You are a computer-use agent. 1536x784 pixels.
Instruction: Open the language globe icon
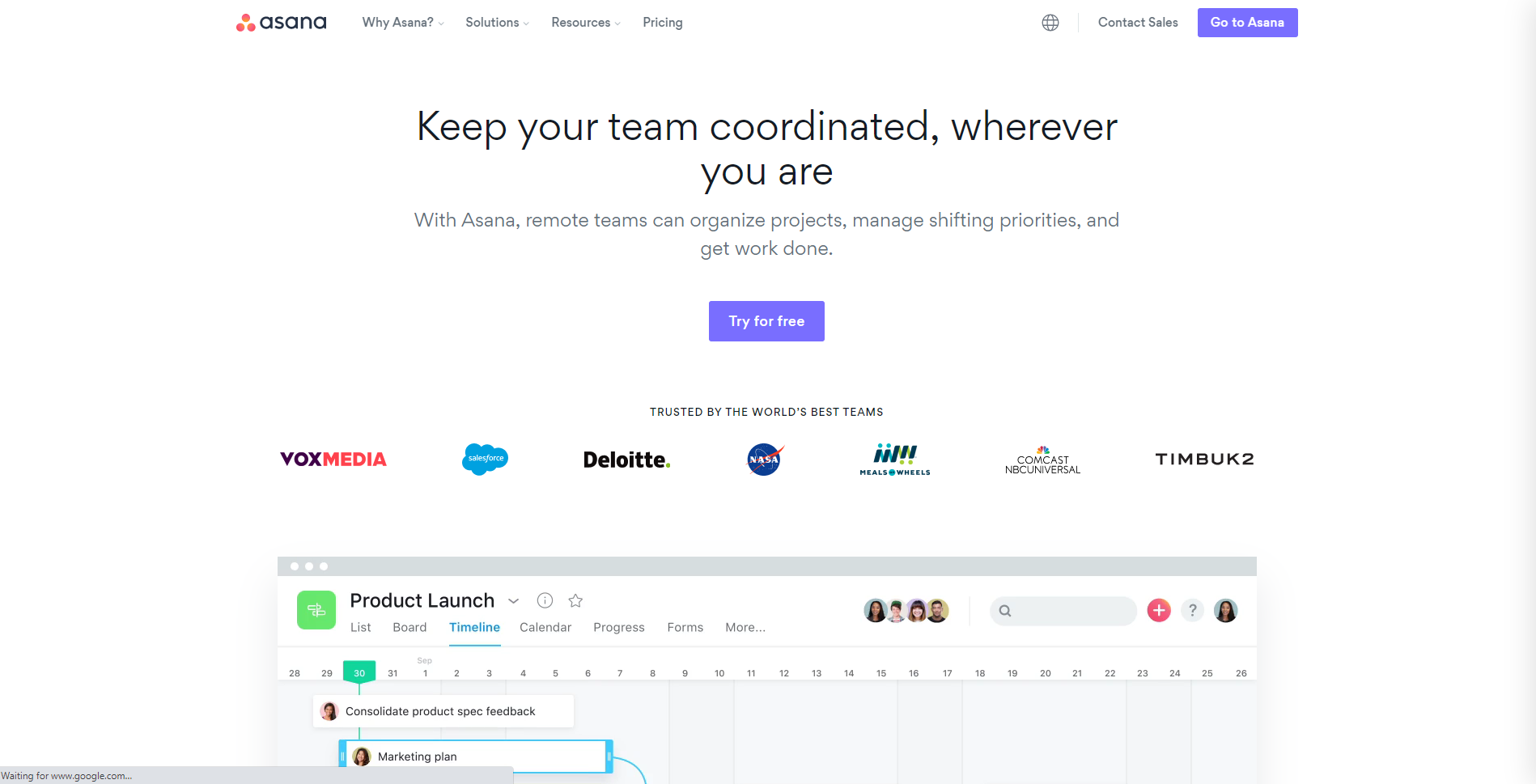(x=1050, y=23)
